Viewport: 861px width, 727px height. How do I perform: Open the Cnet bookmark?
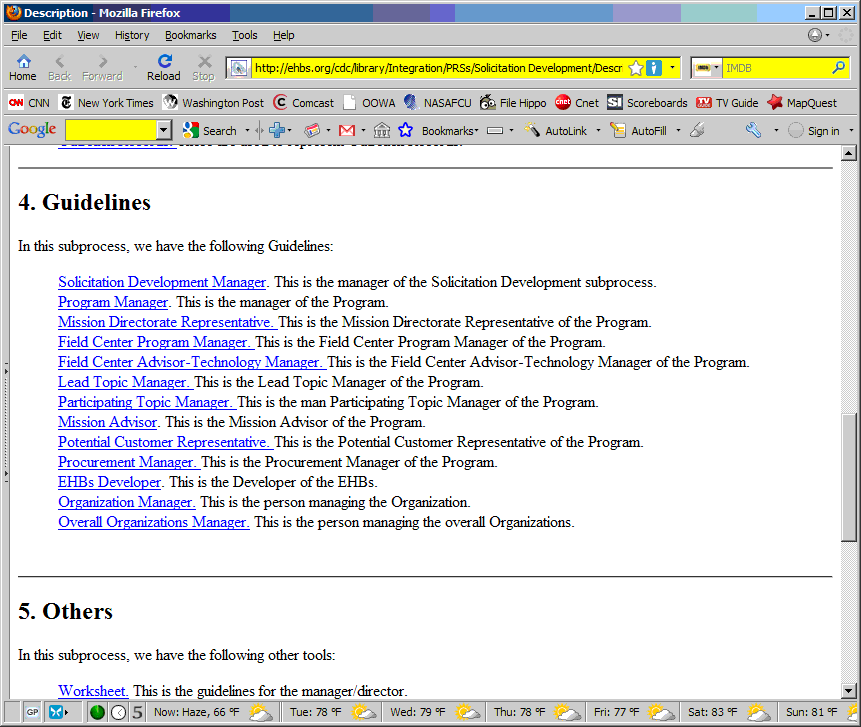pyautogui.click(x=577, y=103)
